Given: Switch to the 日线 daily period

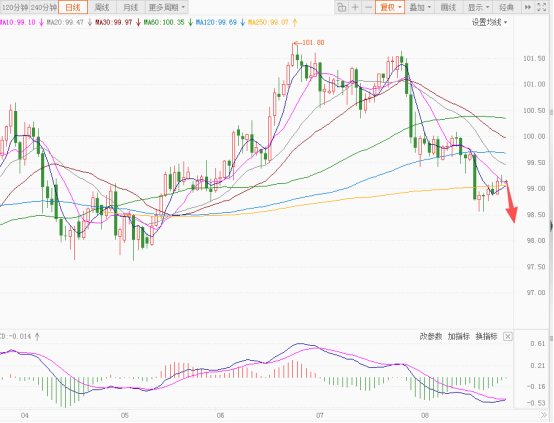Looking at the screenshot, I should coord(73,7).
